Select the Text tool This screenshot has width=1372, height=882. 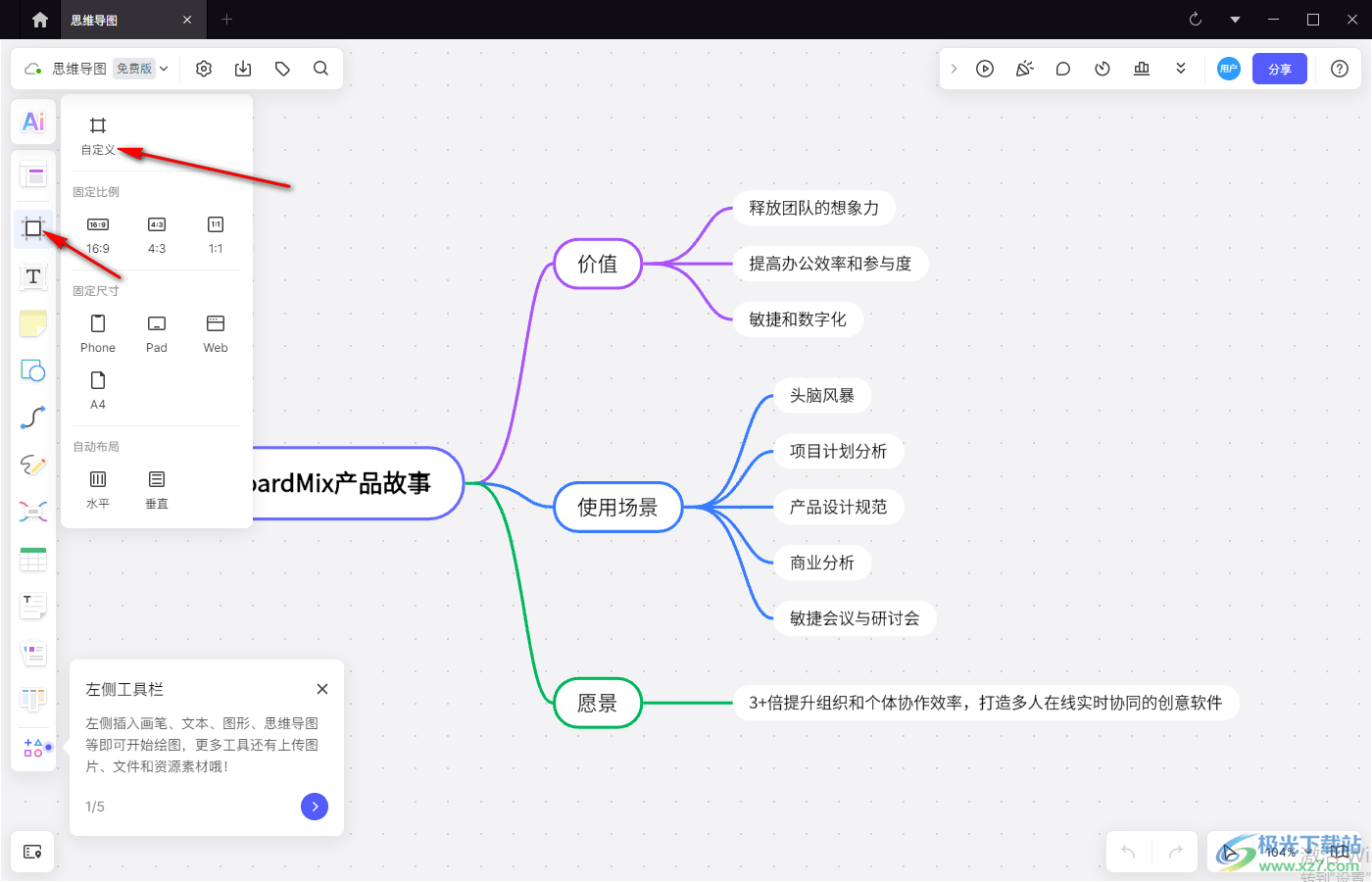33,276
